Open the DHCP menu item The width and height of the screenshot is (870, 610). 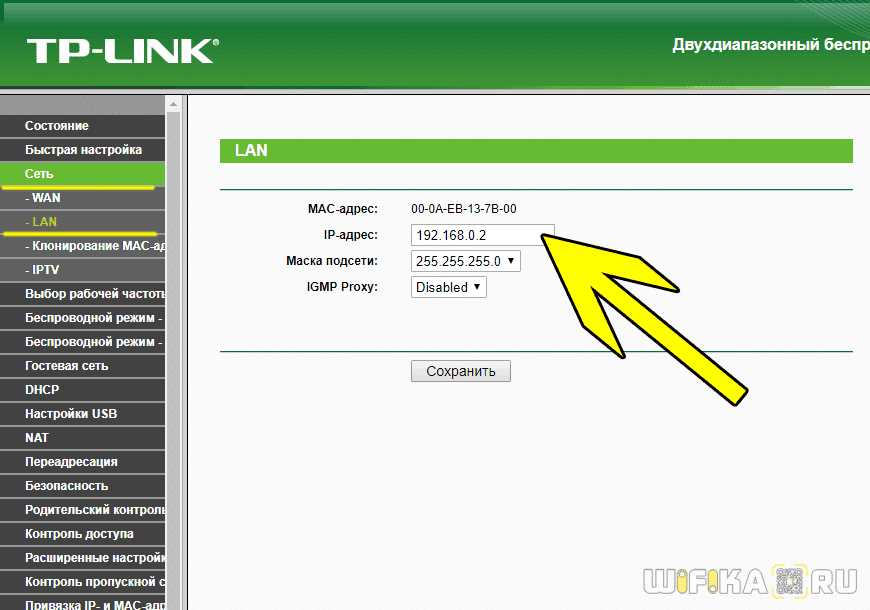[x=83, y=390]
